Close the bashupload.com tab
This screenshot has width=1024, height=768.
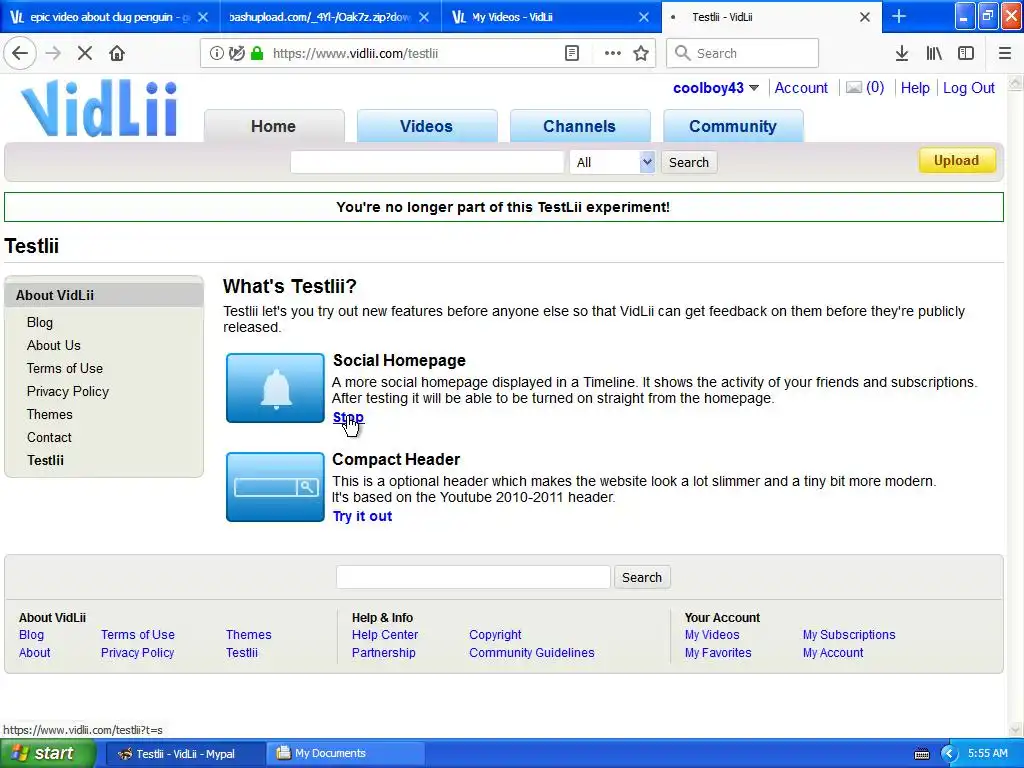click(x=424, y=17)
